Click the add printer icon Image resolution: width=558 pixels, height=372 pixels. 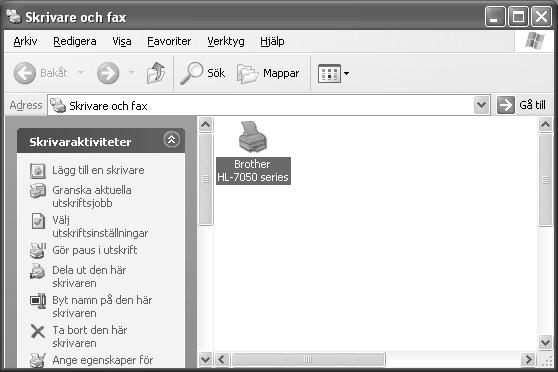click(37, 171)
